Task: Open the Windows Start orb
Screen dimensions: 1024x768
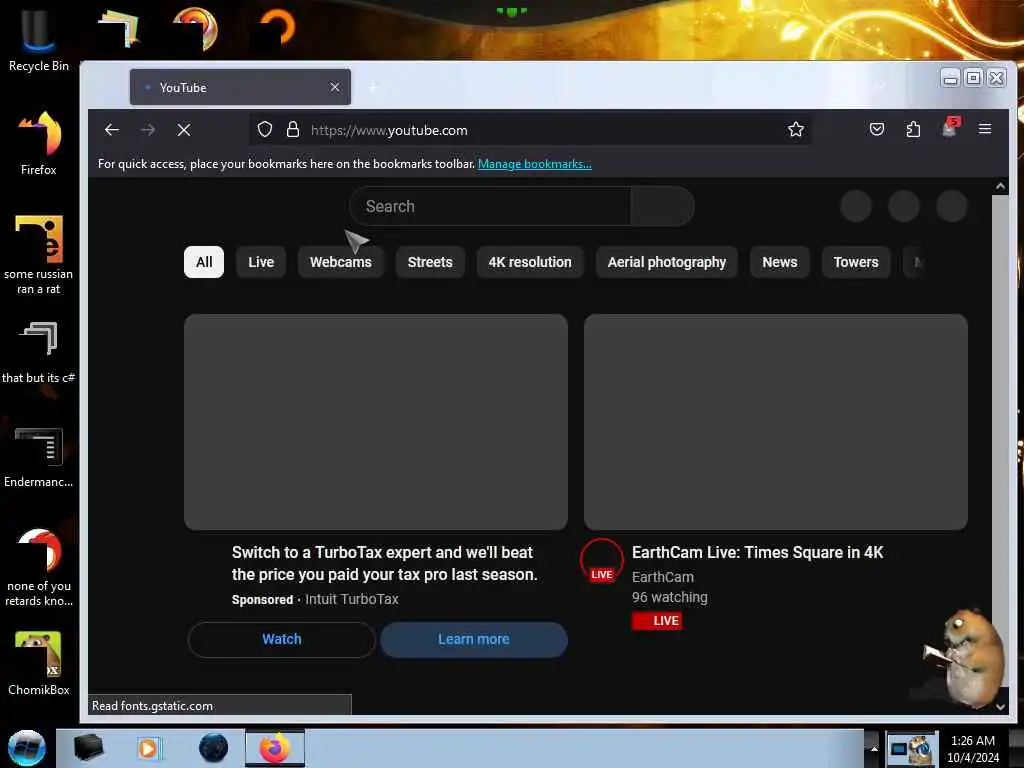Action: (x=27, y=748)
